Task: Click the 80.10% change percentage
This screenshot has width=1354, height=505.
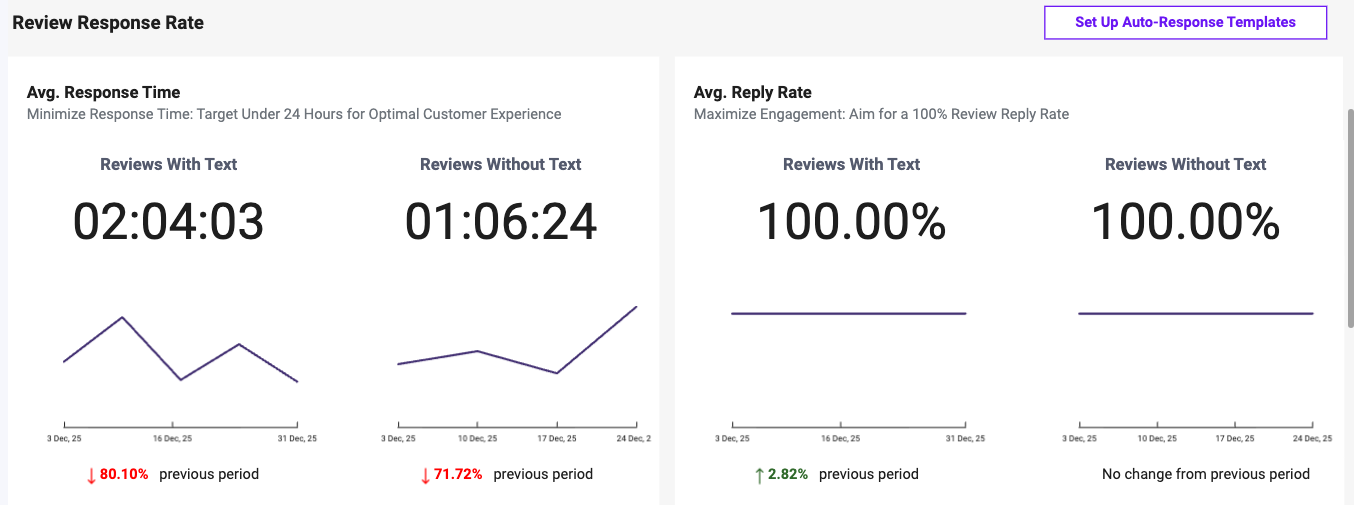Action: point(124,474)
